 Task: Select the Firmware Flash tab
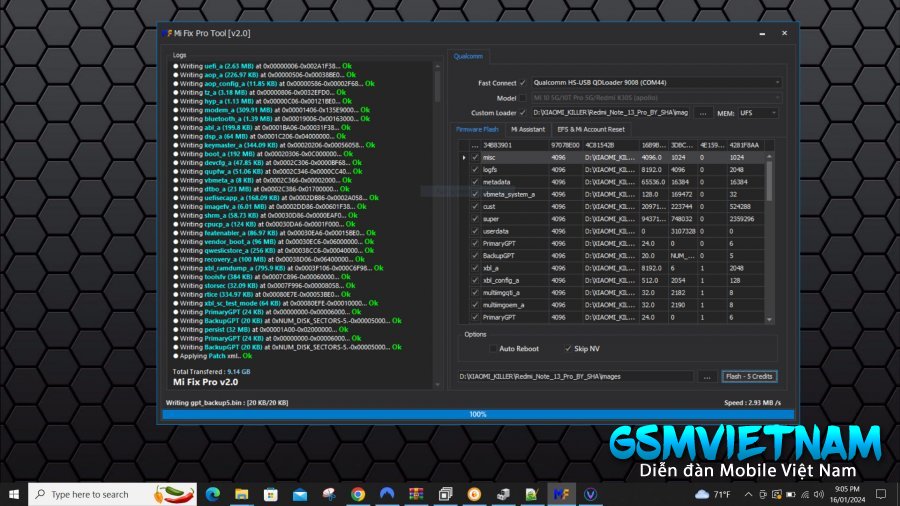tap(477, 130)
